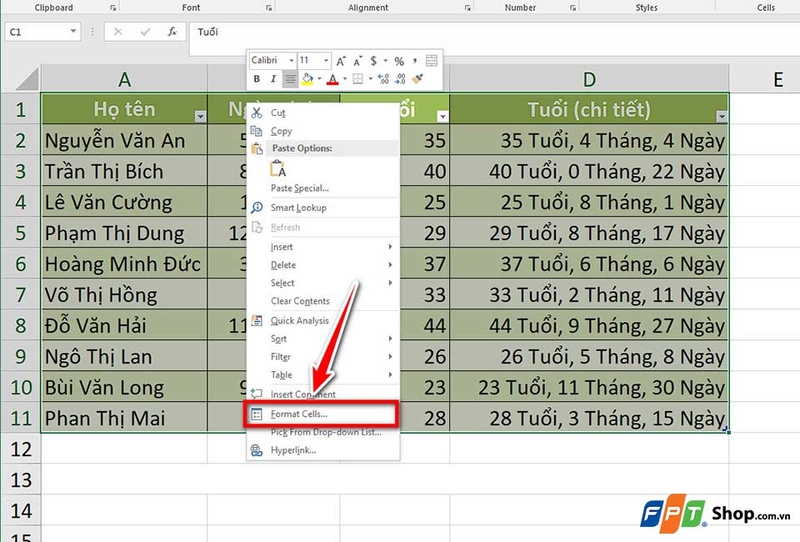800x542 pixels.
Task: Open the Tuổi column filter dropdown
Action: coord(442,117)
